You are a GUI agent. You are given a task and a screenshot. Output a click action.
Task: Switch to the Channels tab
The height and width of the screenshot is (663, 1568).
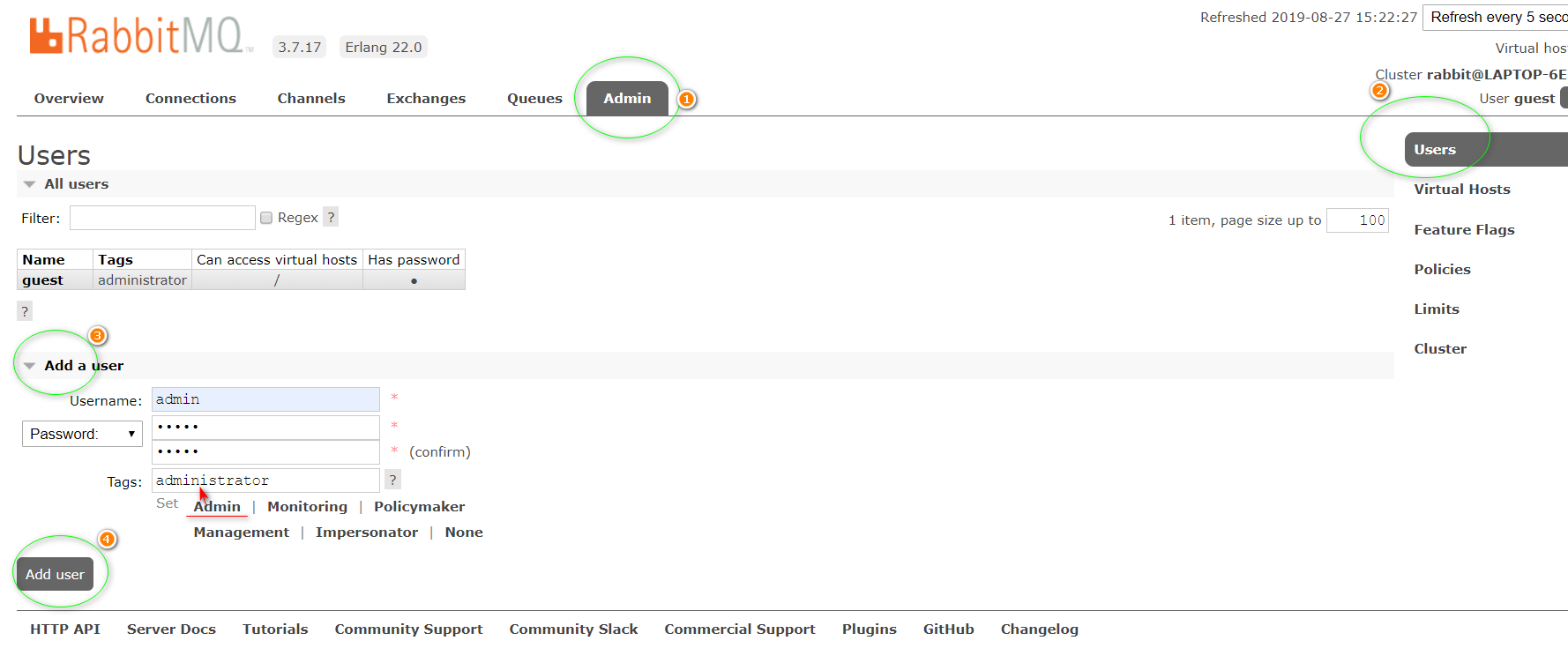pyautogui.click(x=311, y=99)
